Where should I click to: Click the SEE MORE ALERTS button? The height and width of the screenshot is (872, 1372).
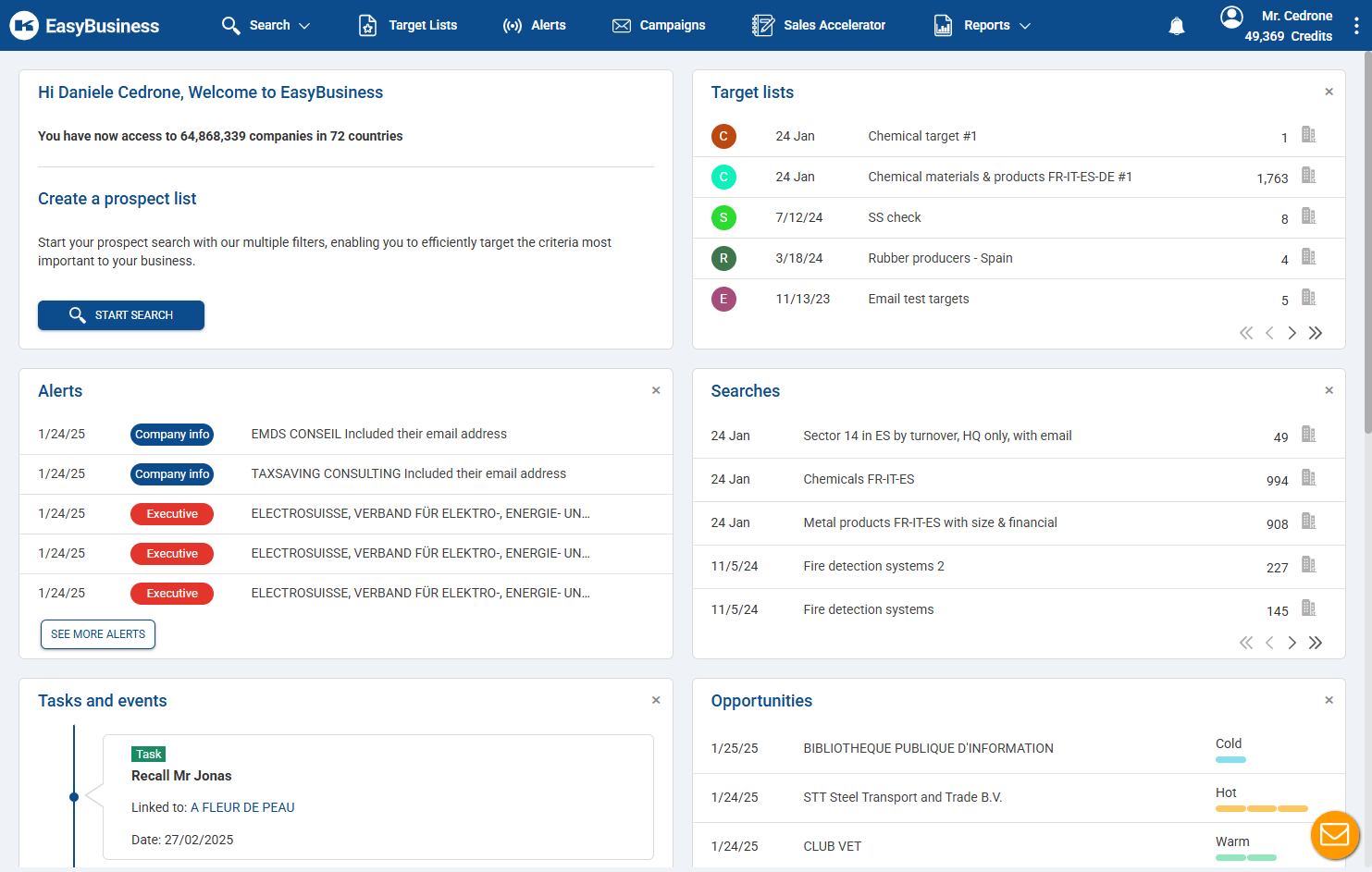coord(98,634)
